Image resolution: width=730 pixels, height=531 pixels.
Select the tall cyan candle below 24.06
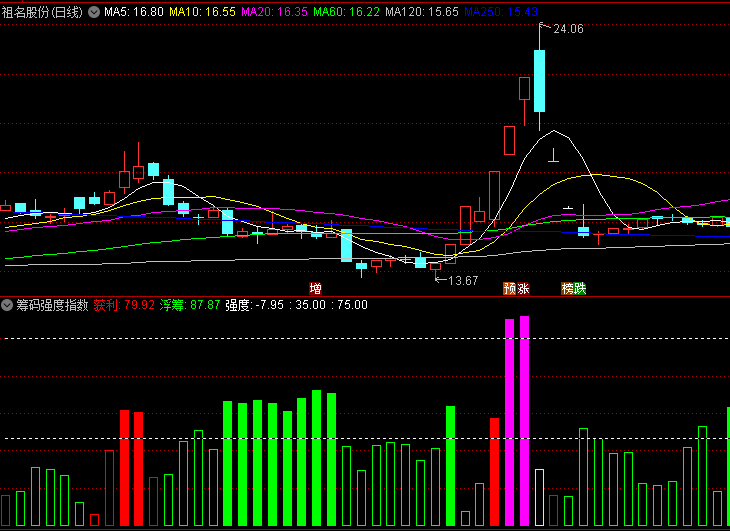pyautogui.click(x=539, y=81)
